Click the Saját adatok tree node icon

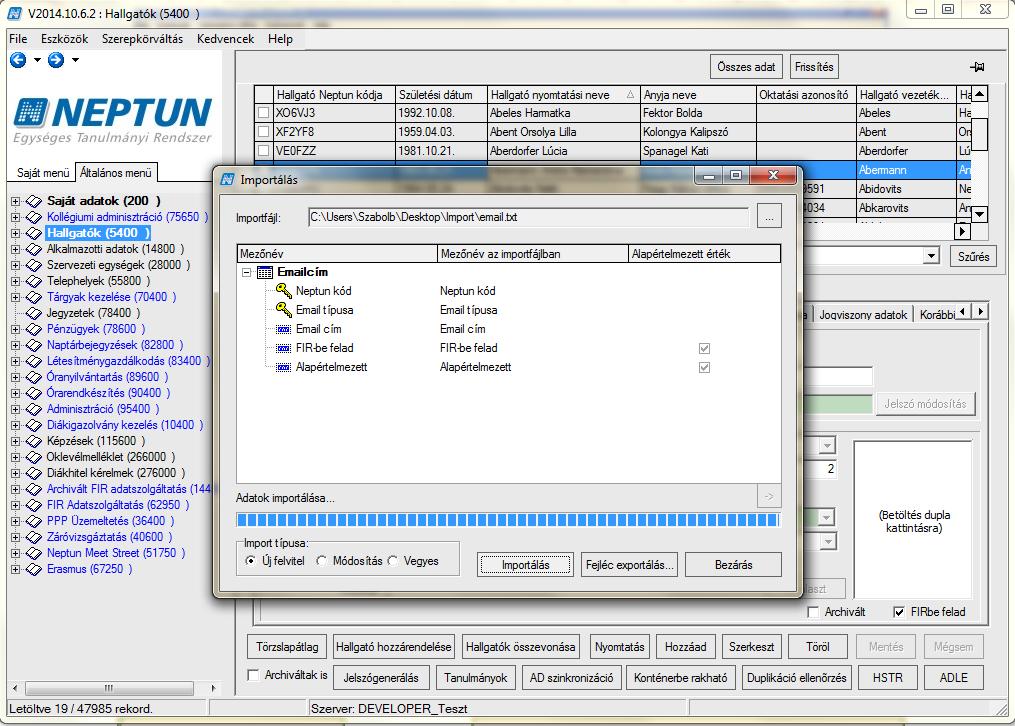click(x=34, y=201)
